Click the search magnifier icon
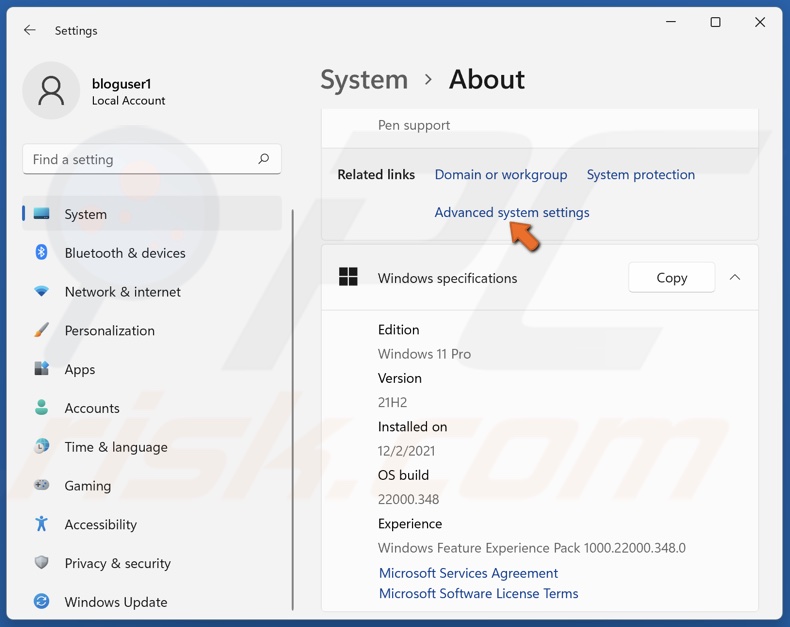 tap(264, 159)
